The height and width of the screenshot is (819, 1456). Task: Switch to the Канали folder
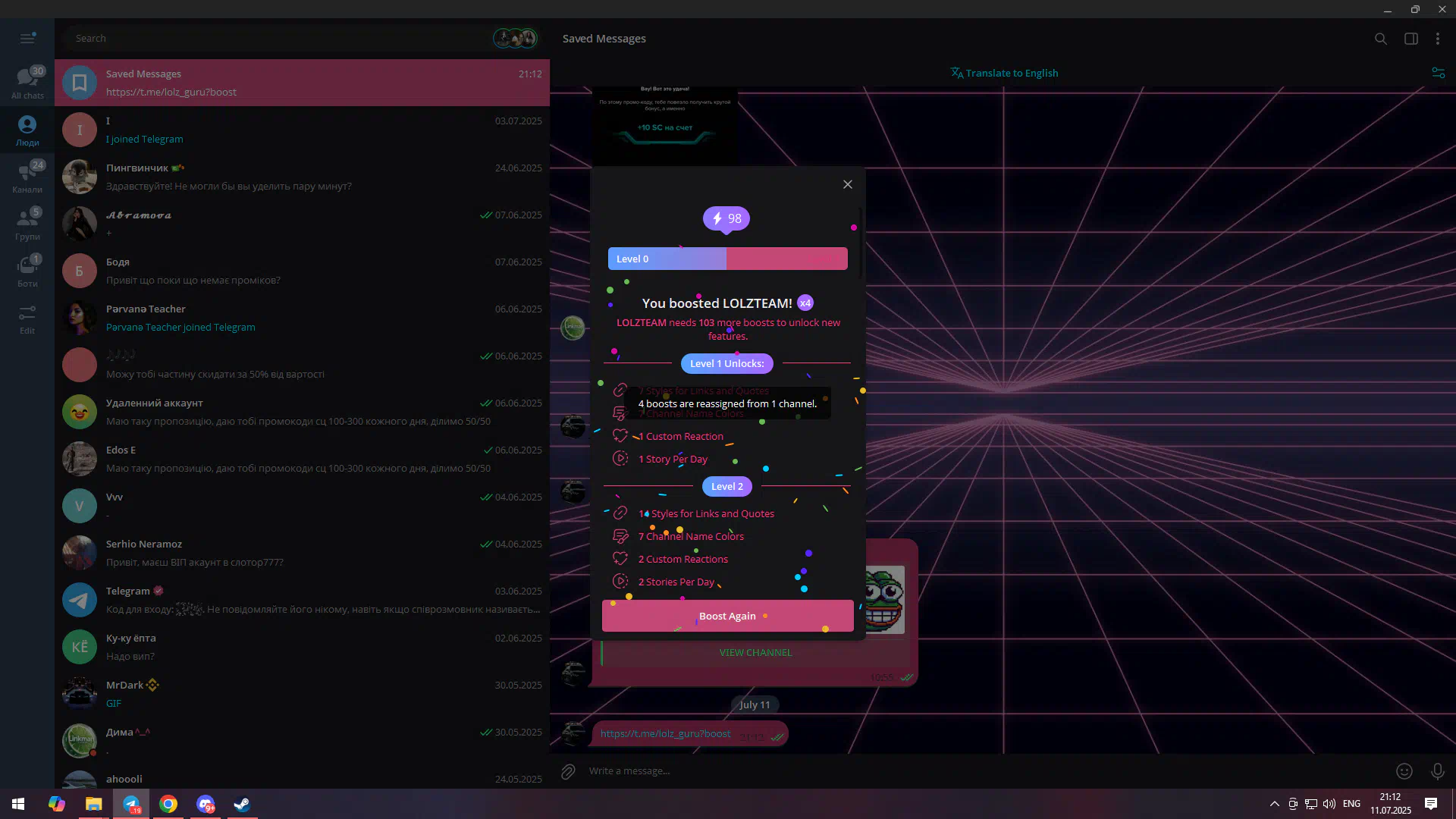point(27,177)
